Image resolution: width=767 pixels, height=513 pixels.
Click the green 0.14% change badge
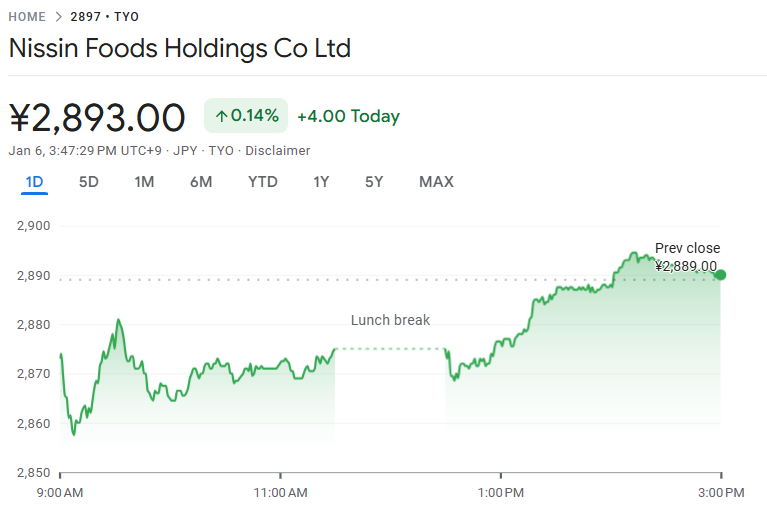[246, 116]
